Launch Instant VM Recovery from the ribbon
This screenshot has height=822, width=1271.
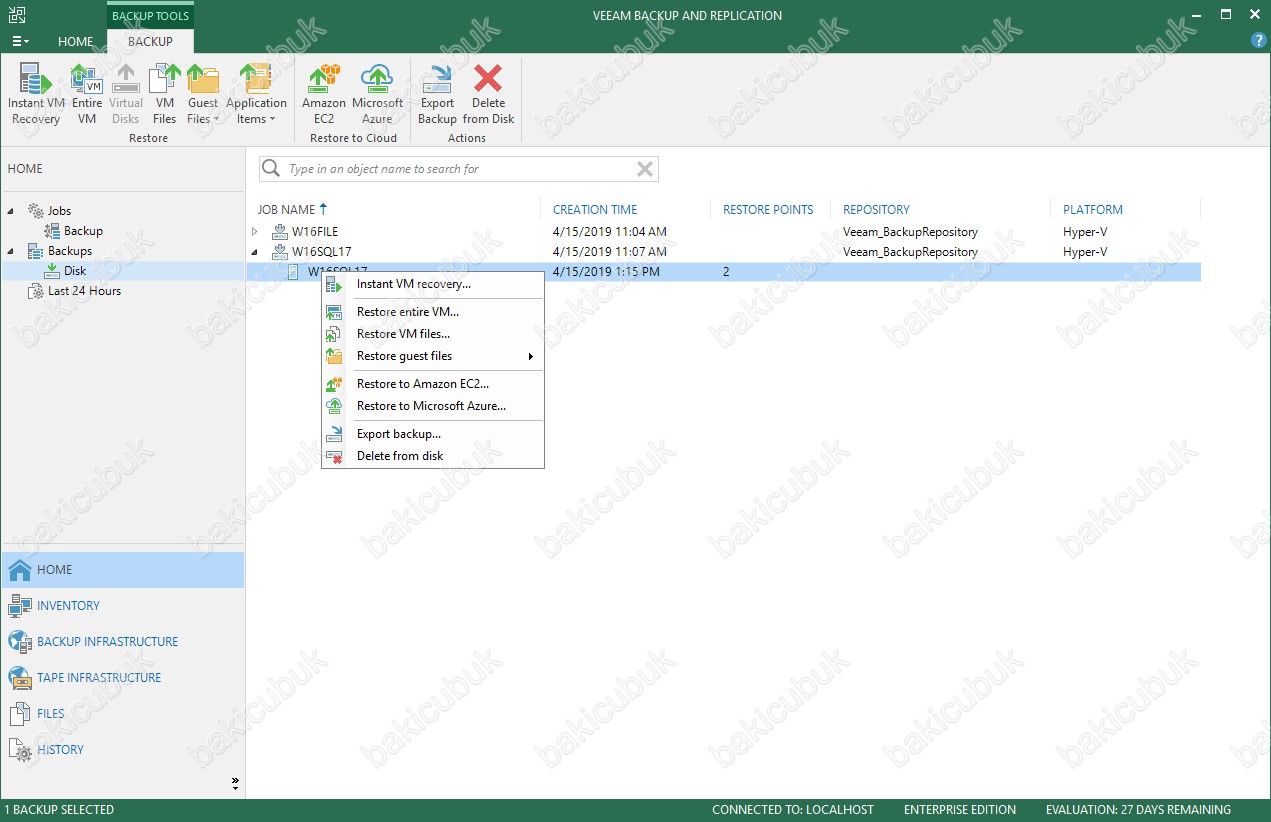36,95
